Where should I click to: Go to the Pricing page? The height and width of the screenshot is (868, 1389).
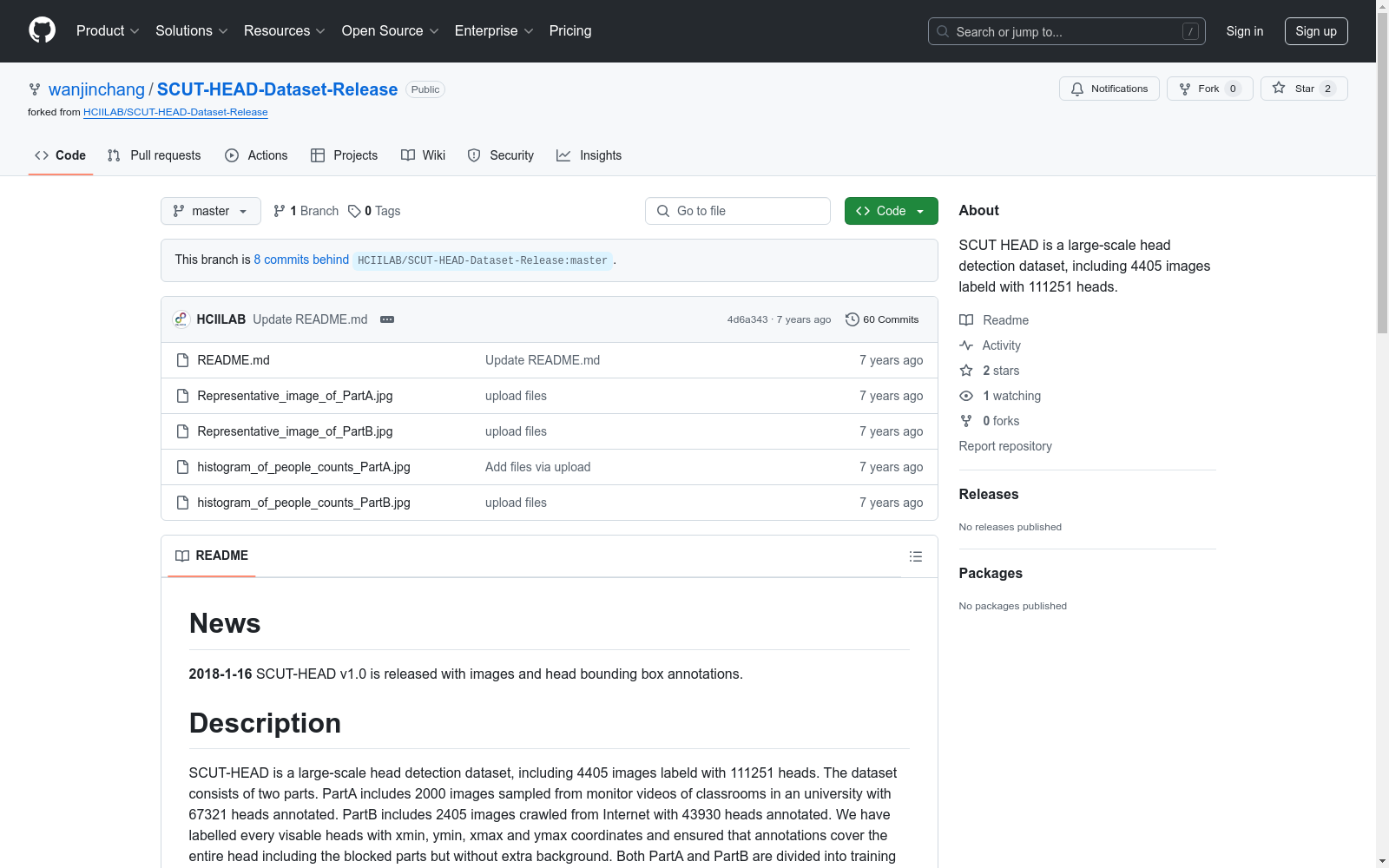point(570,30)
